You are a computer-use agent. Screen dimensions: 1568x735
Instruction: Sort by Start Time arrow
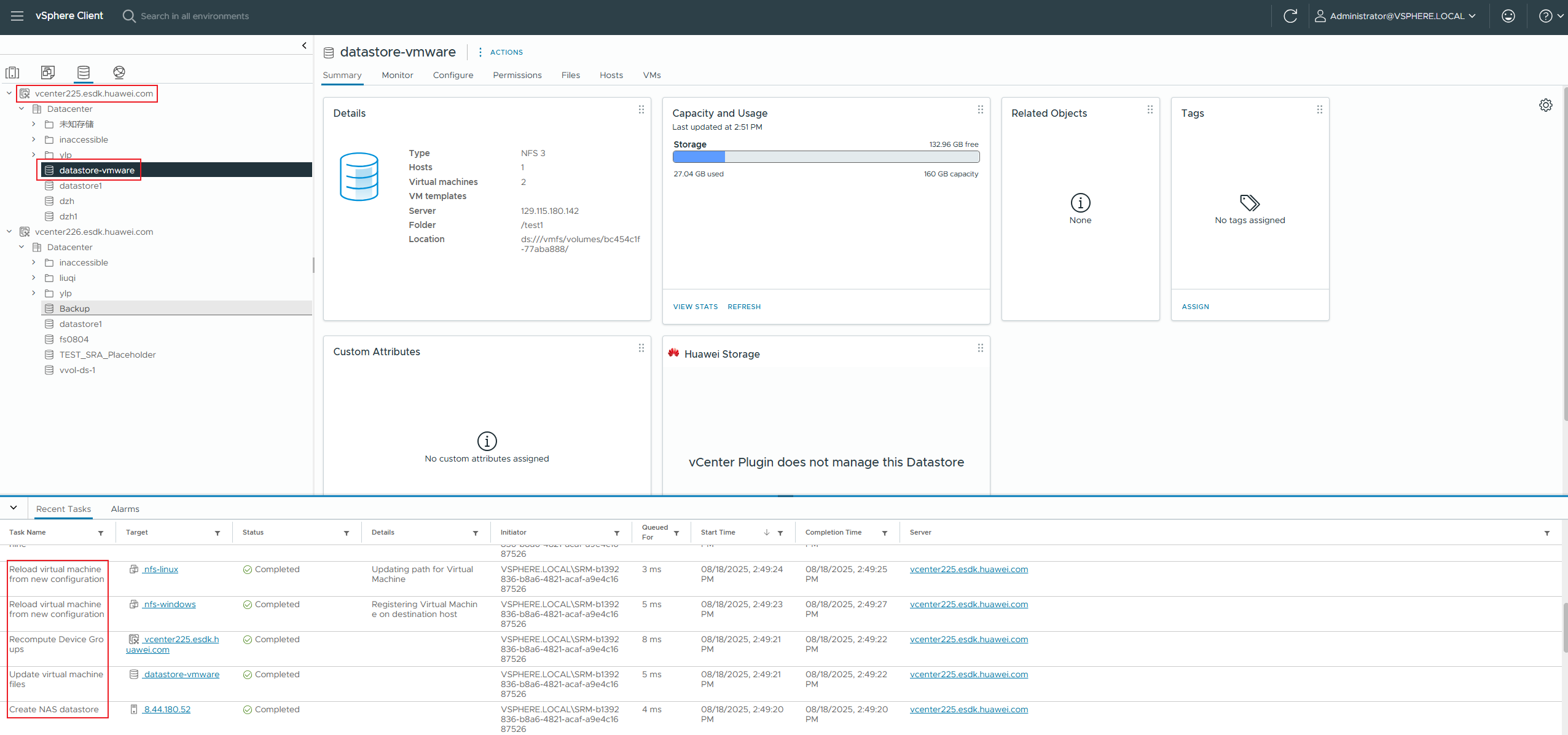tap(767, 533)
